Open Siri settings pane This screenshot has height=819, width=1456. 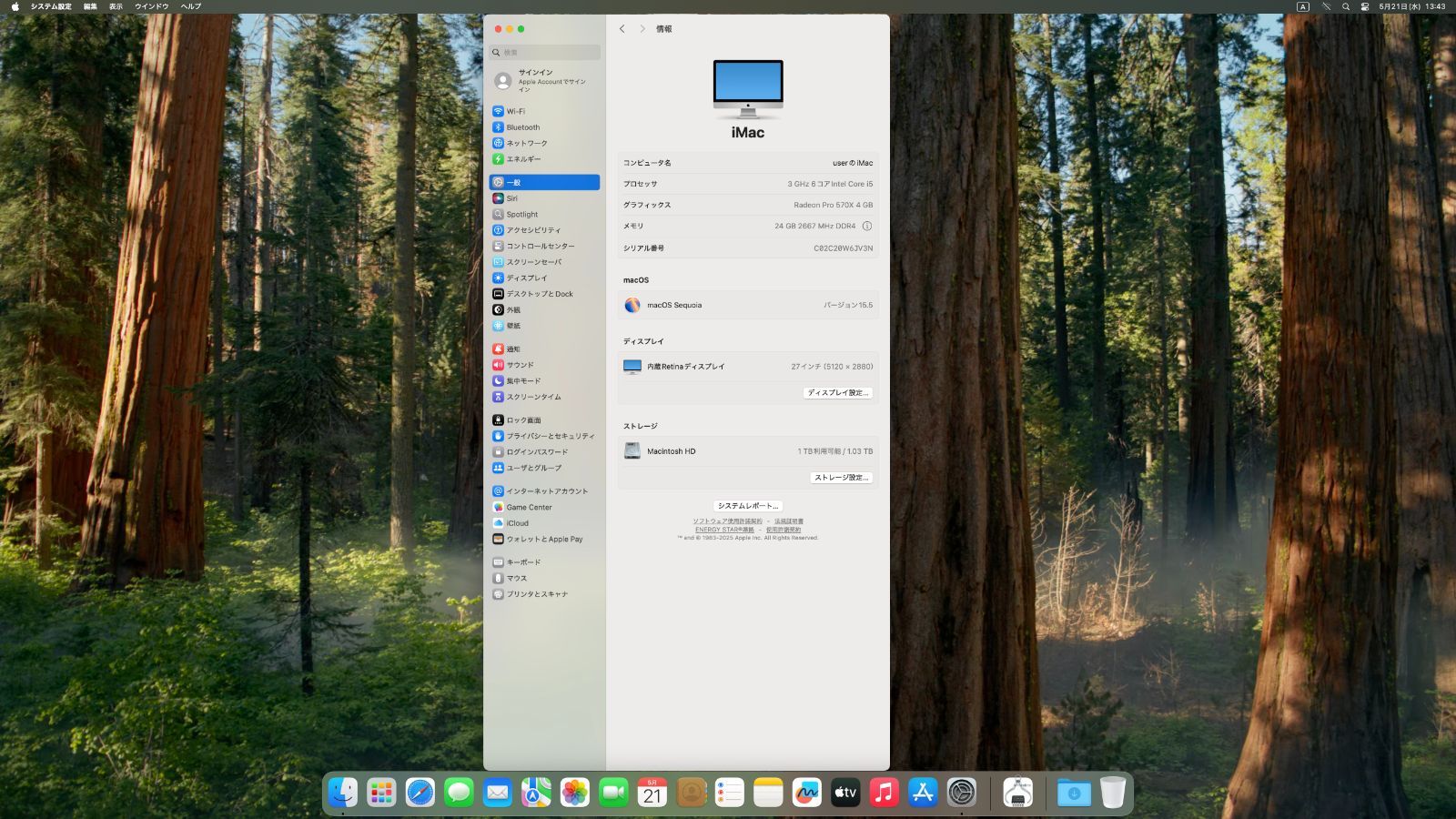[x=511, y=198]
